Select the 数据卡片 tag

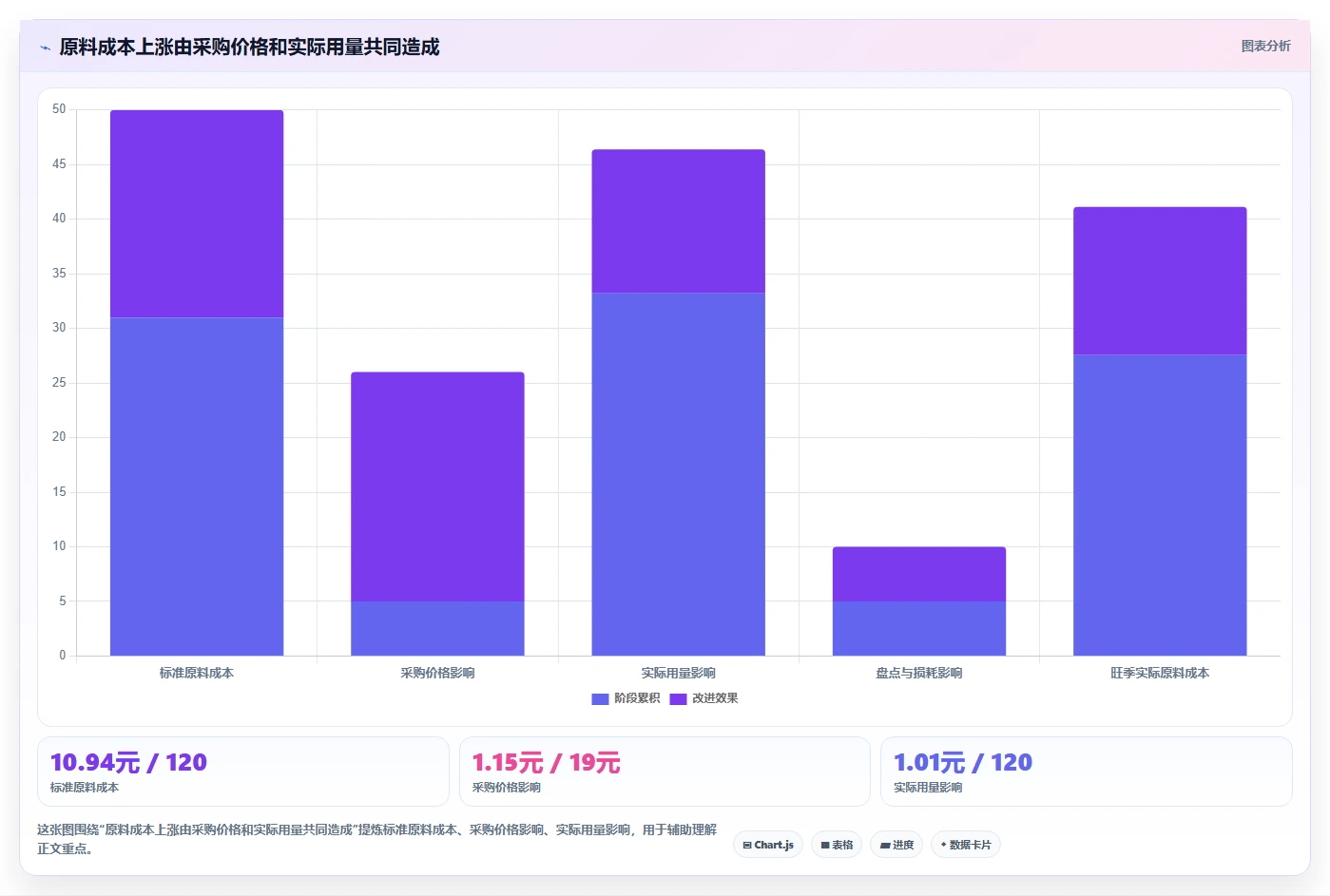tap(966, 845)
